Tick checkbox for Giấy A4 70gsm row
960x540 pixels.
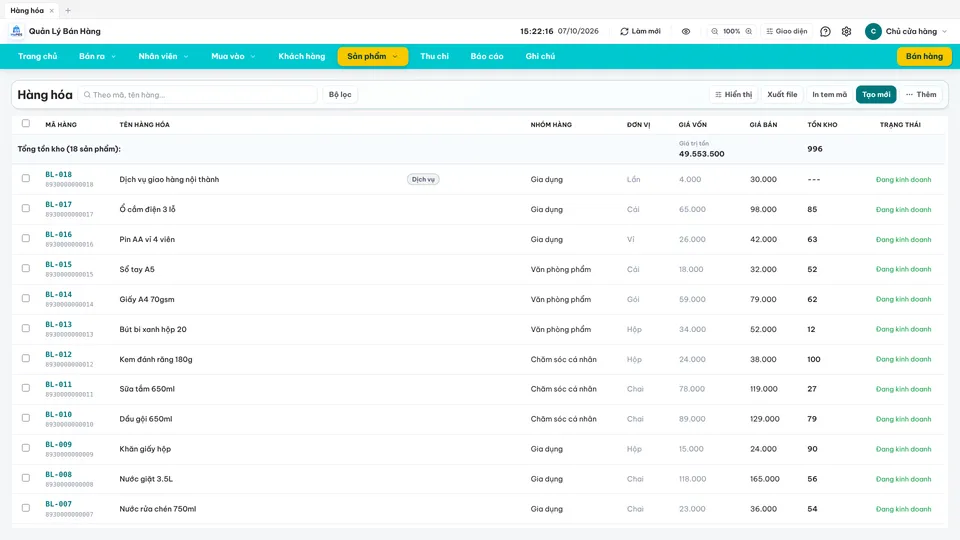click(26, 298)
